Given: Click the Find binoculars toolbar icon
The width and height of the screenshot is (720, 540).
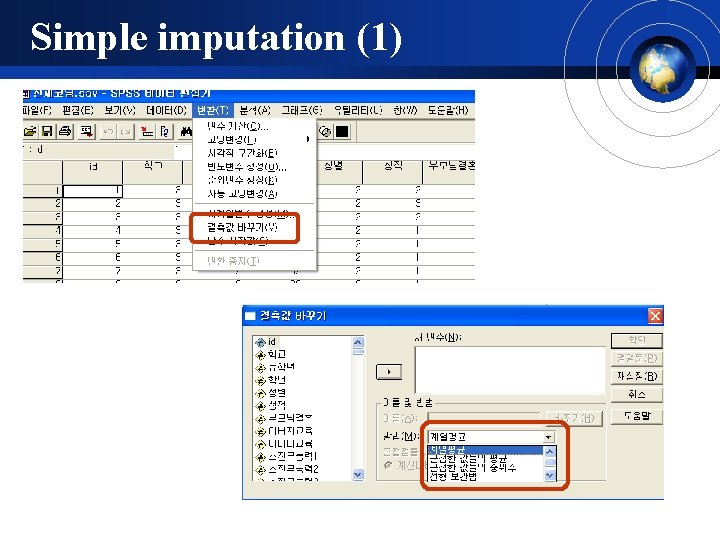Looking at the screenshot, I should [186, 132].
